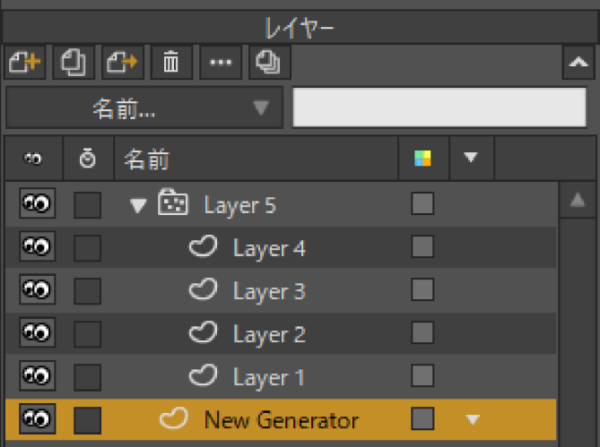Select Layer 1 in the list
Viewport: 600px width, 447px height.
268,377
